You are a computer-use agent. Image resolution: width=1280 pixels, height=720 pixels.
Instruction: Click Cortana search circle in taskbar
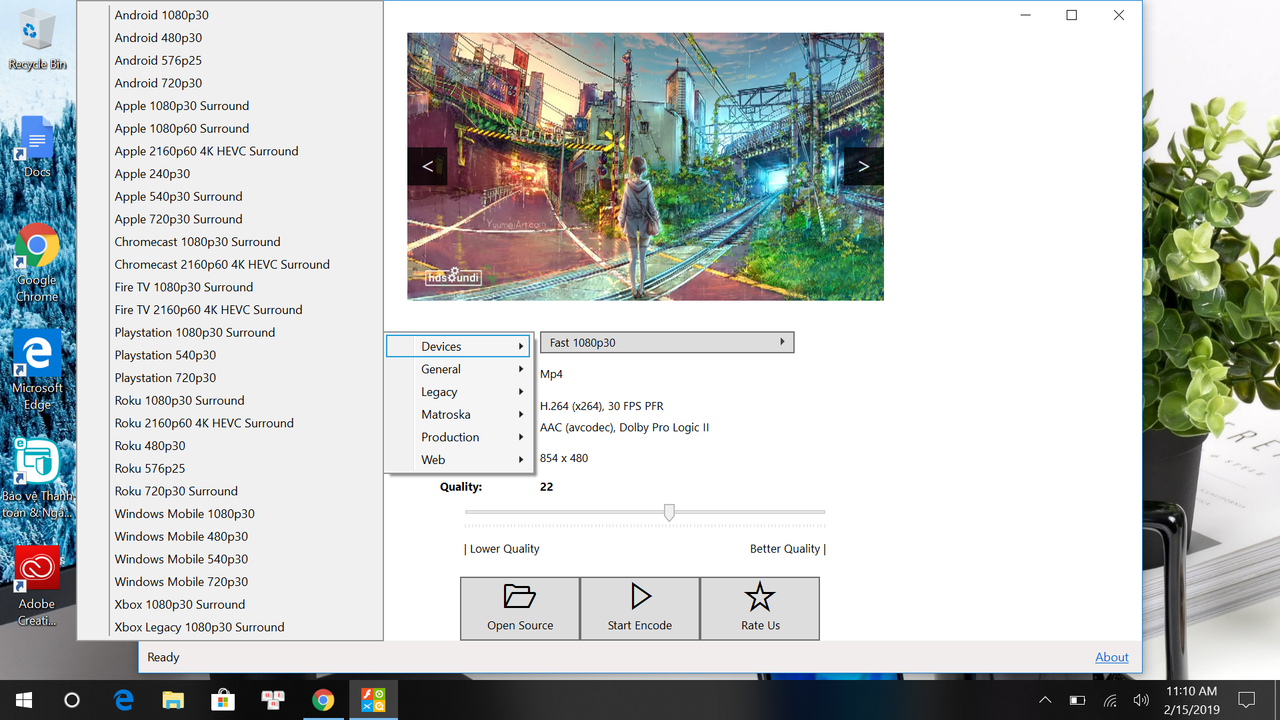pos(72,700)
